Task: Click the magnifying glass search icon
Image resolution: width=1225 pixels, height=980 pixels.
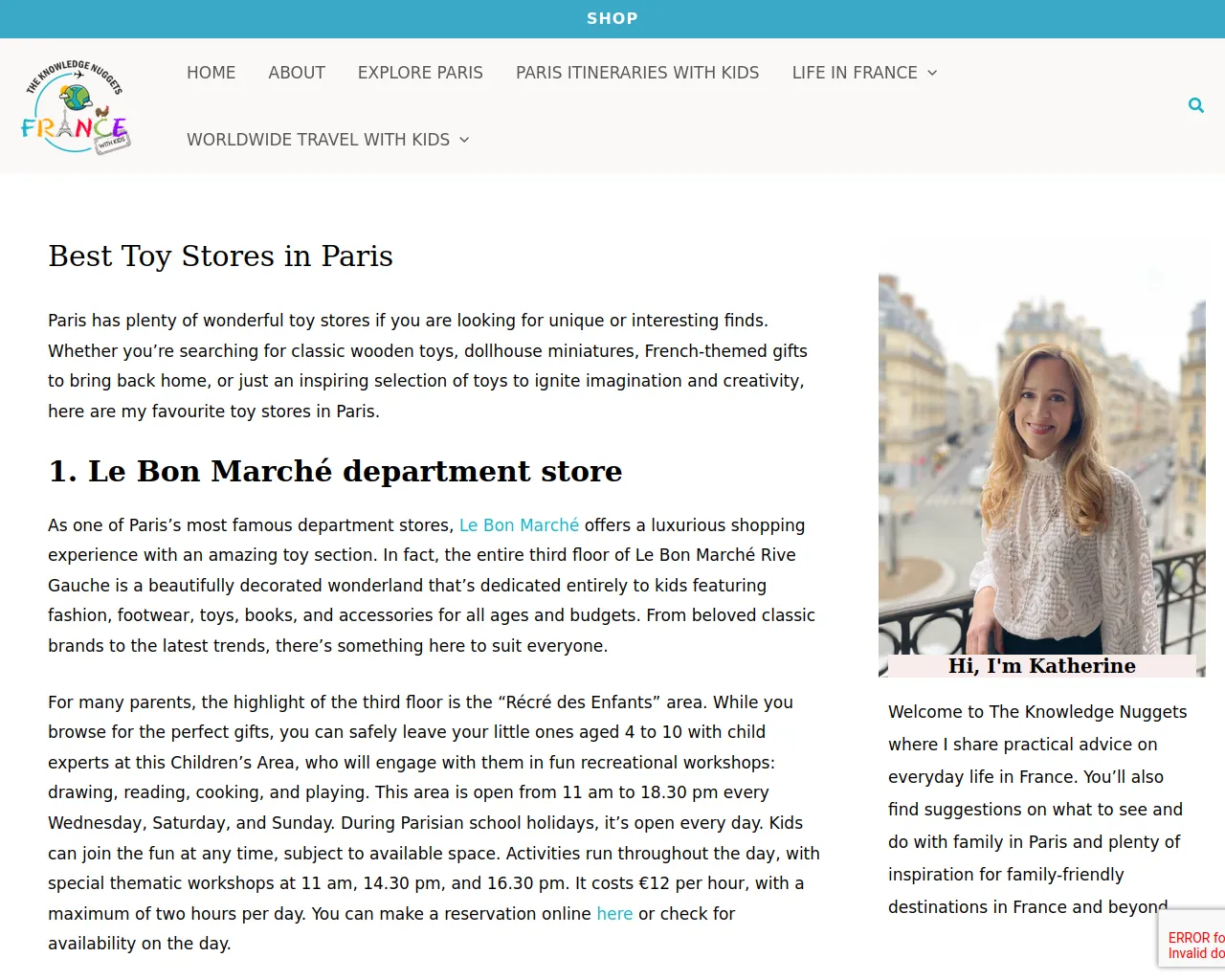Action: coord(1195,105)
